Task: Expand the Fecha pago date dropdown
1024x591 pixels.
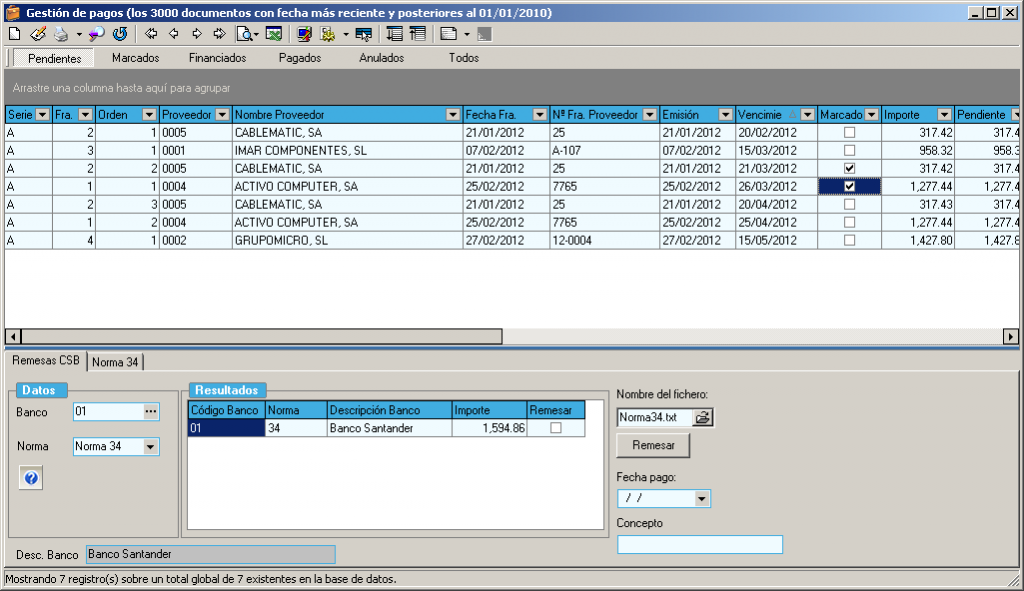Action: coord(702,498)
